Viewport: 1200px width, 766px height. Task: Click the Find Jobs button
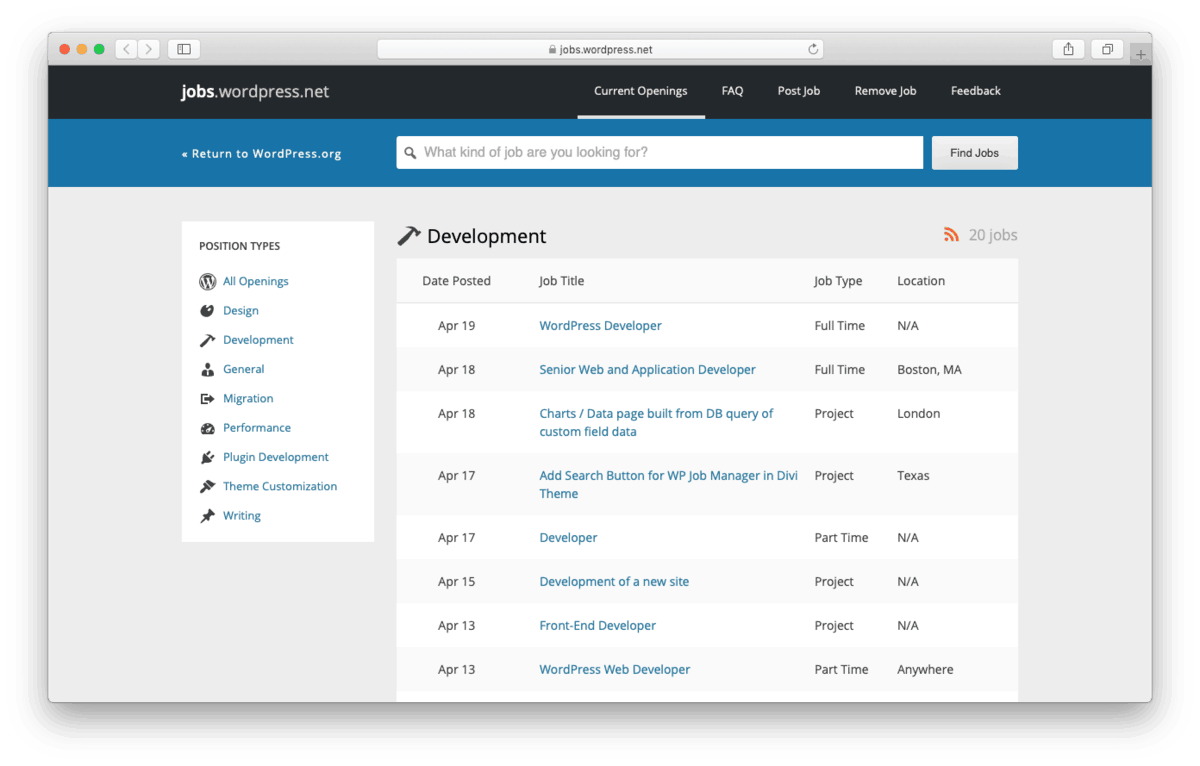[975, 153]
